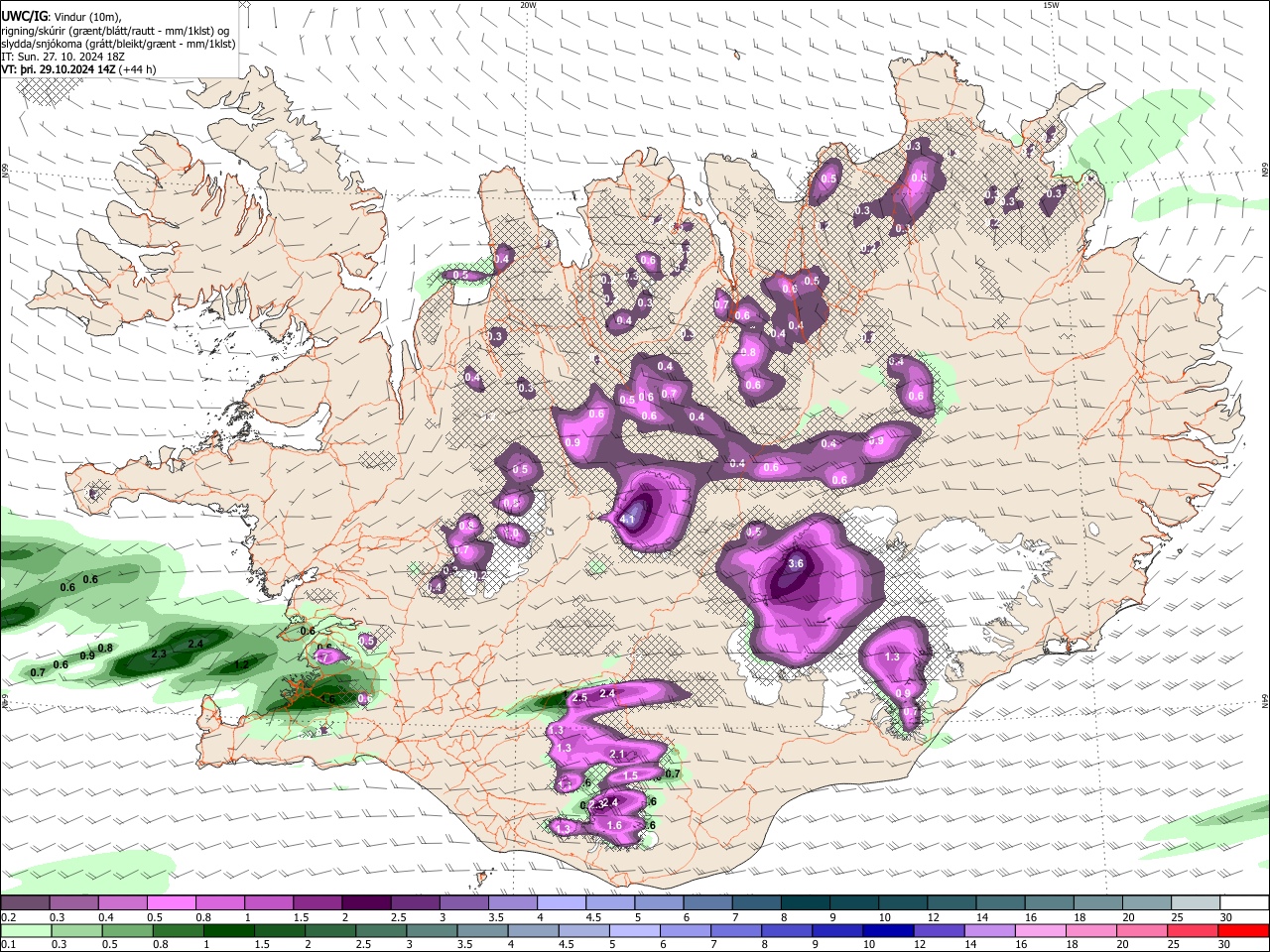Viewport: 1270px width, 952px height.
Task: Pick the darkest green 1–1.5 swatch in the bottom legend
Action: (230, 930)
